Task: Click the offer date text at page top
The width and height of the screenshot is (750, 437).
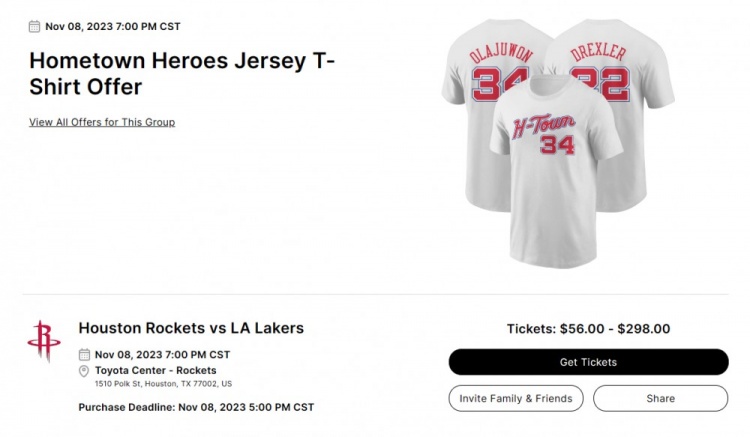Action: point(113,27)
